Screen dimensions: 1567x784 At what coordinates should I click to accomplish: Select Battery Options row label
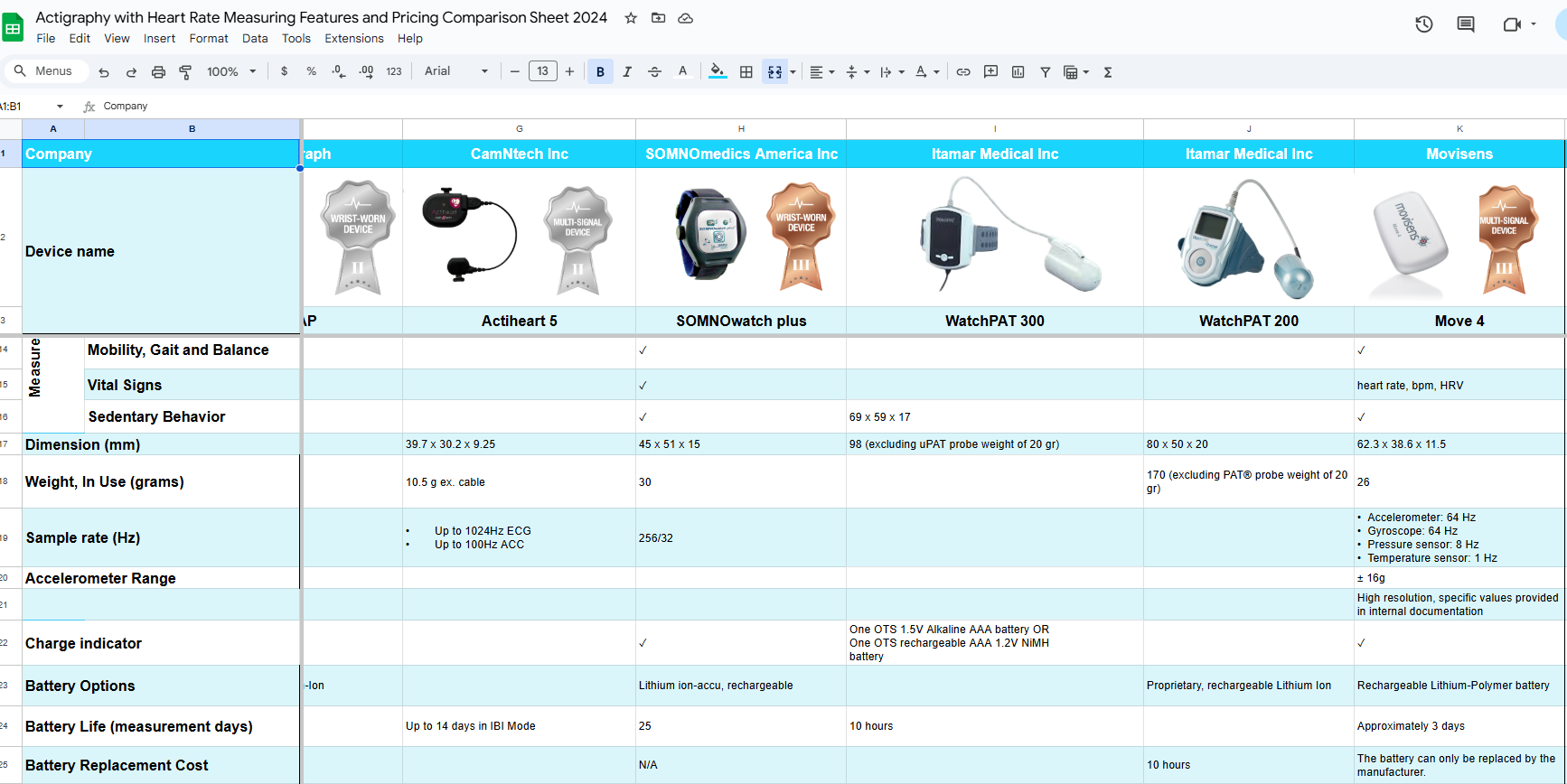(x=161, y=686)
